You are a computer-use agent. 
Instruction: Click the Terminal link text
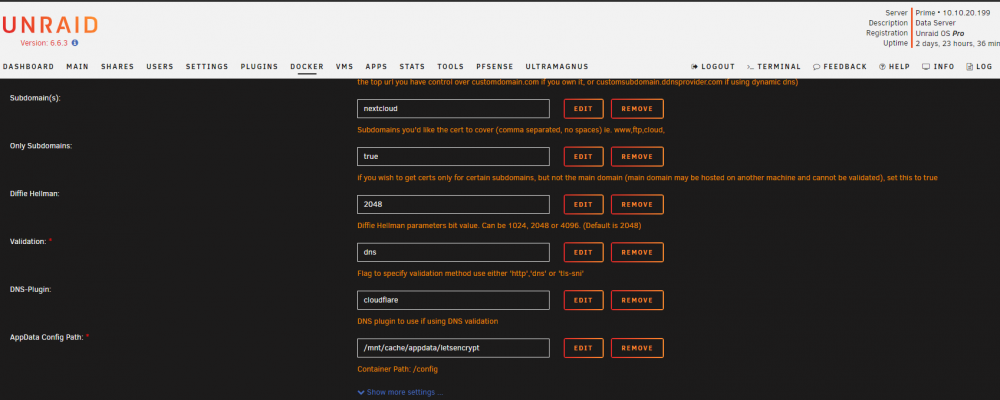pos(779,66)
